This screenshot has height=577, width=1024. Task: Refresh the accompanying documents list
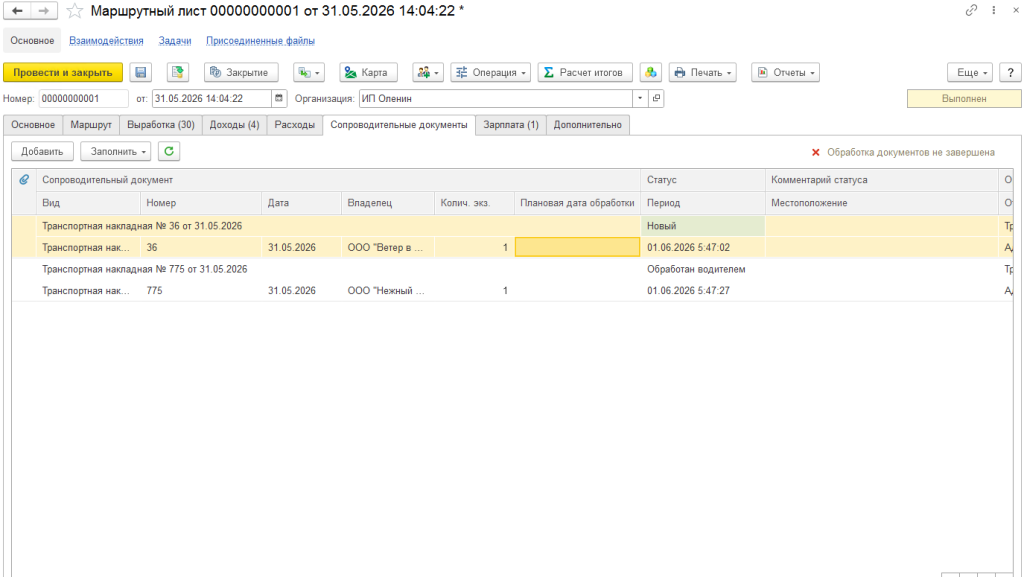(x=168, y=151)
